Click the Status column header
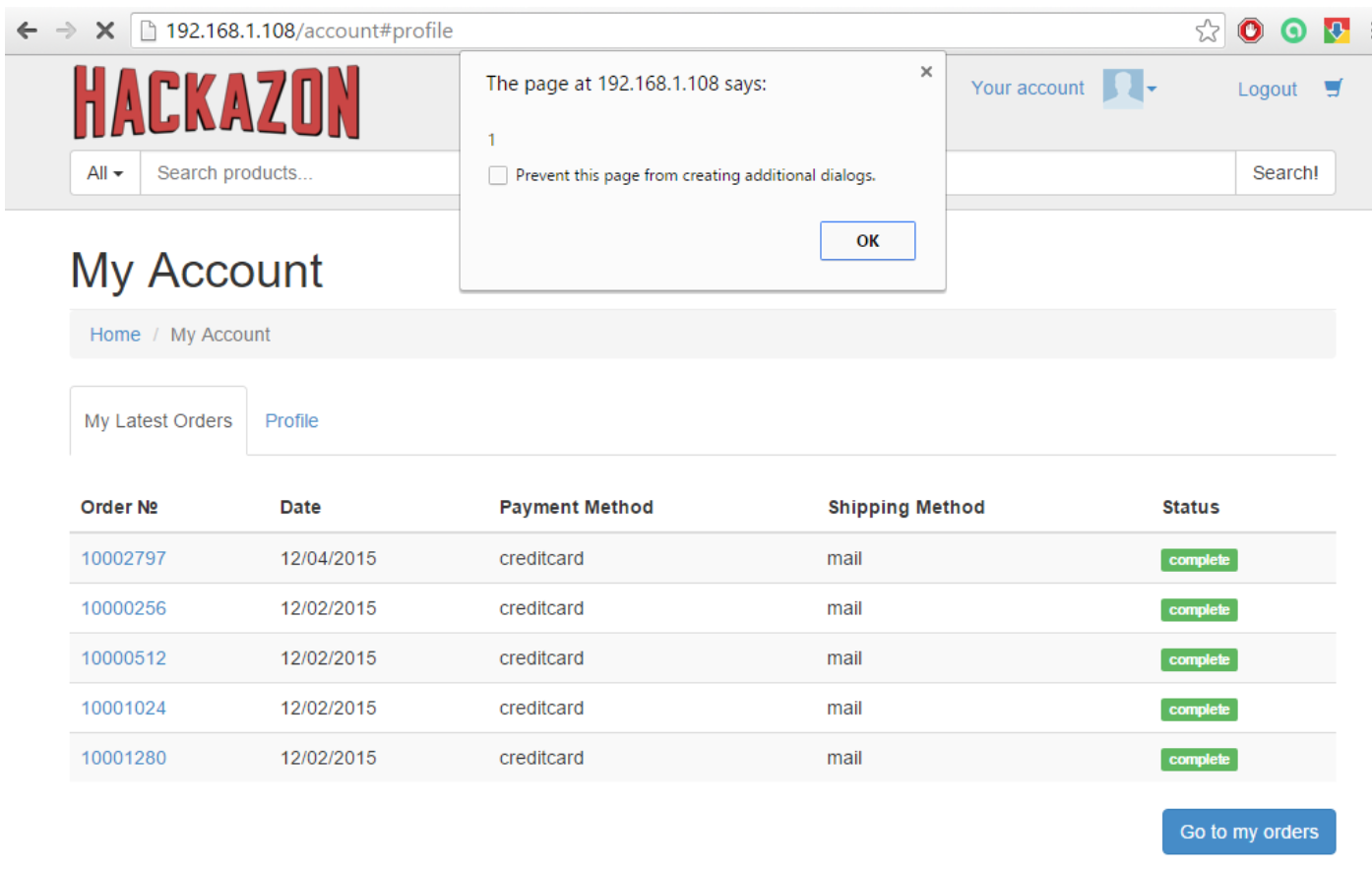Viewport: 1372px width, 870px height. [1190, 507]
